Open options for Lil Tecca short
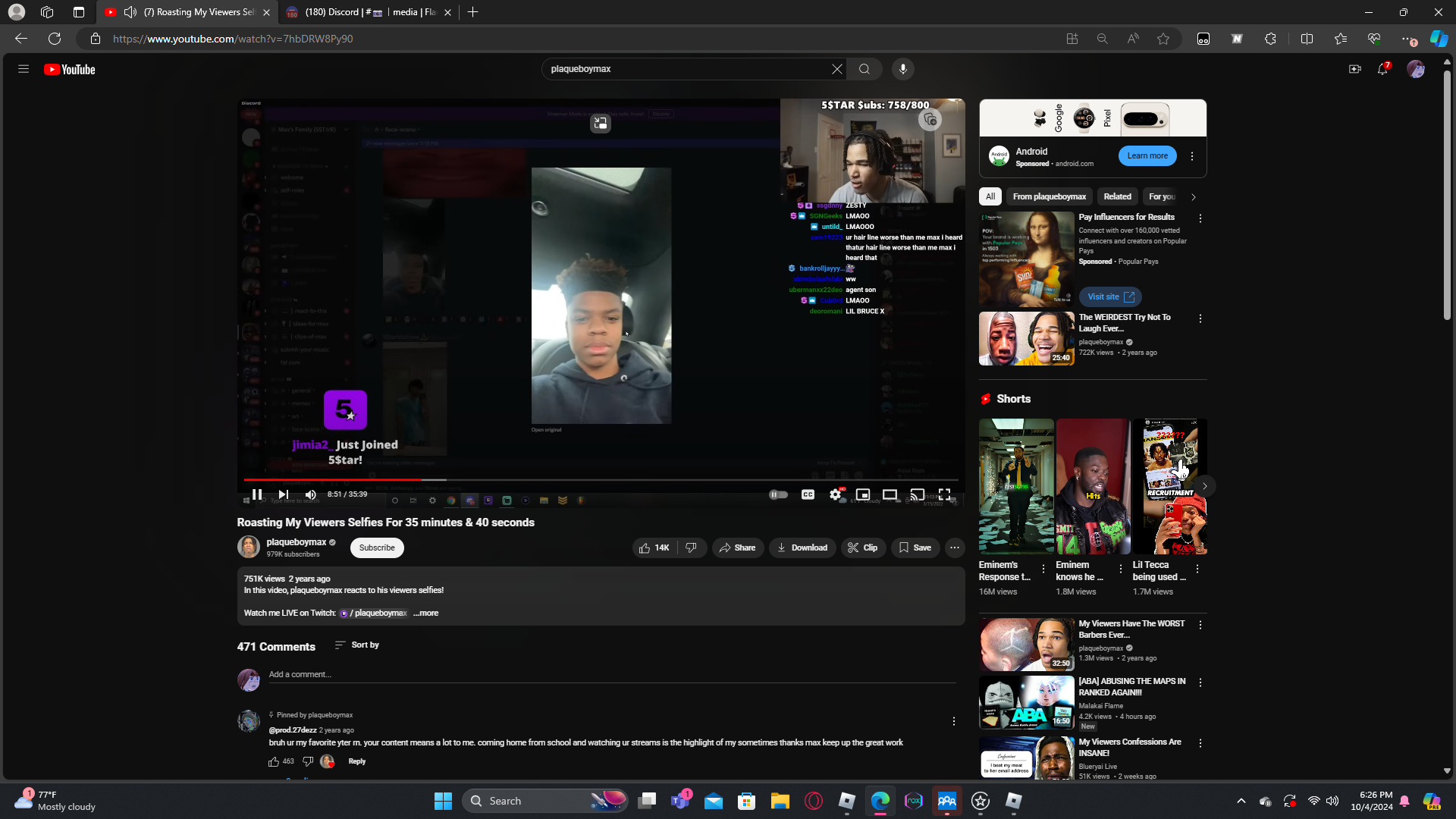 tap(1197, 569)
